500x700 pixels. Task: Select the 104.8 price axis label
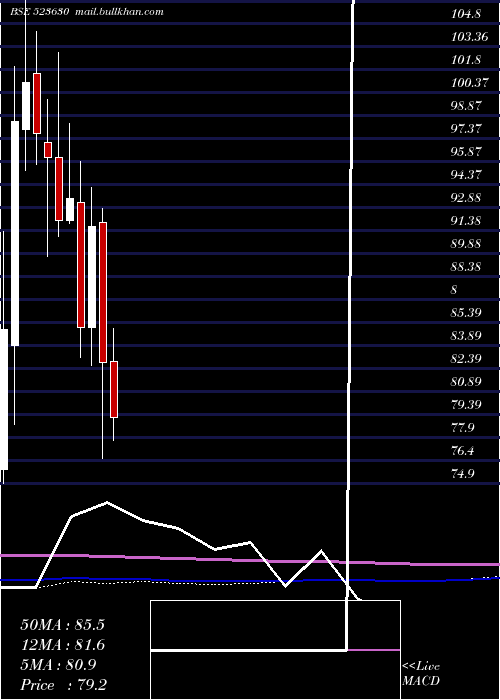(x=466, y=14)
